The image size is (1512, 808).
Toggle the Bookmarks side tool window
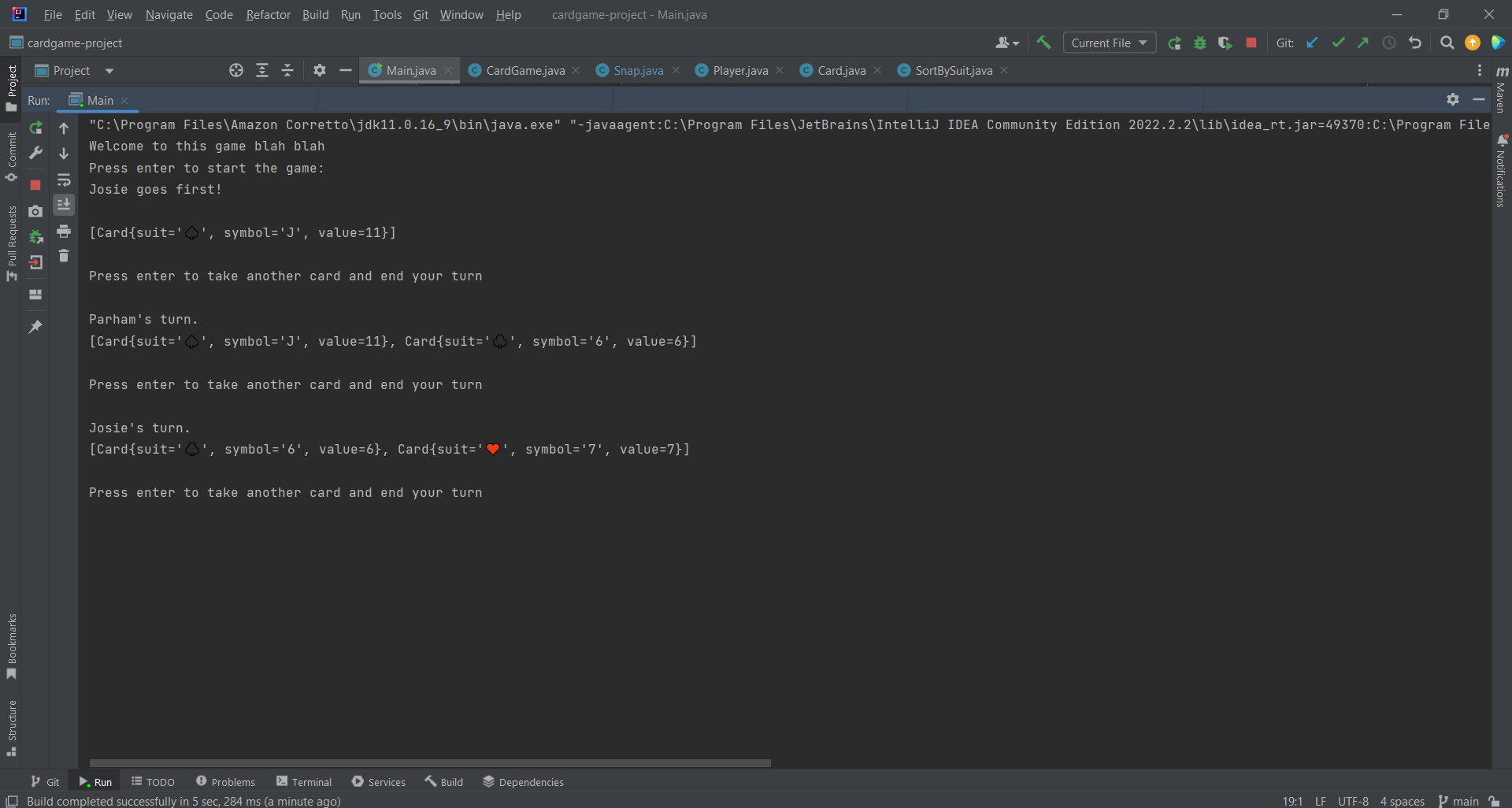coord(11,646)
